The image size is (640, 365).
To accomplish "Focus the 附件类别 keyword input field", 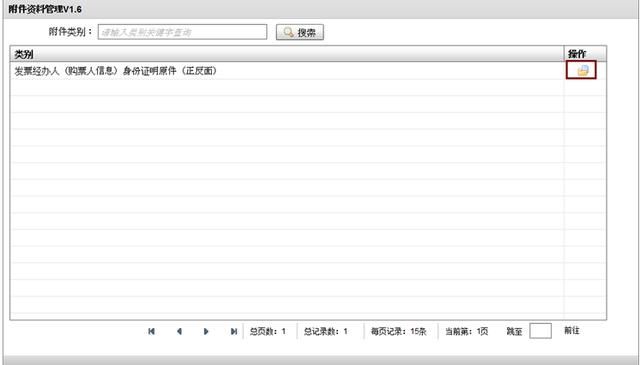I will (x=182, y=32).
